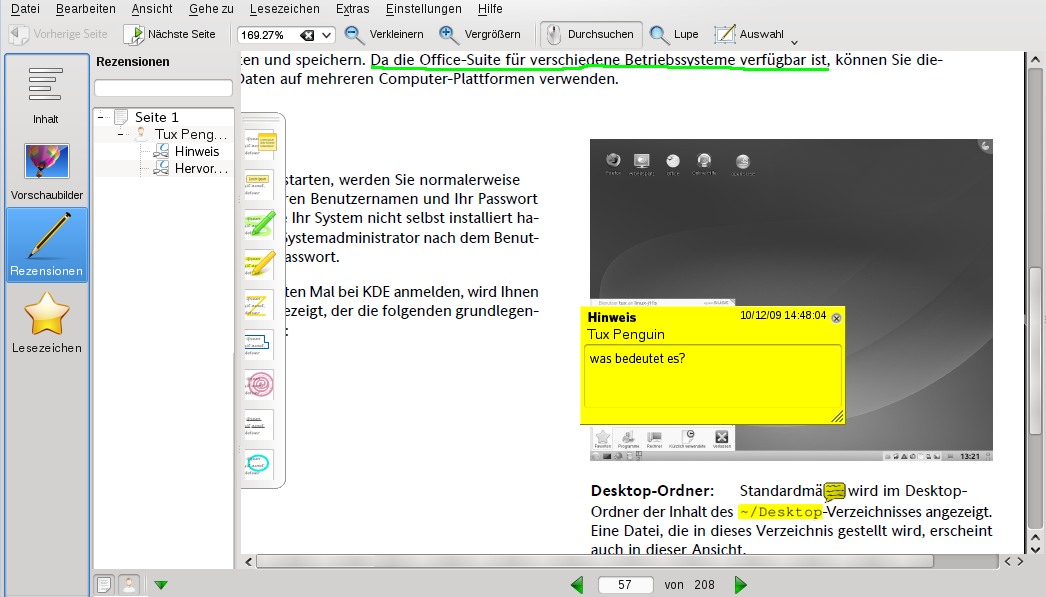Open the Lesezeichen menu
The width and height of the screenshot is (1046, 597).
coord(284,9)
